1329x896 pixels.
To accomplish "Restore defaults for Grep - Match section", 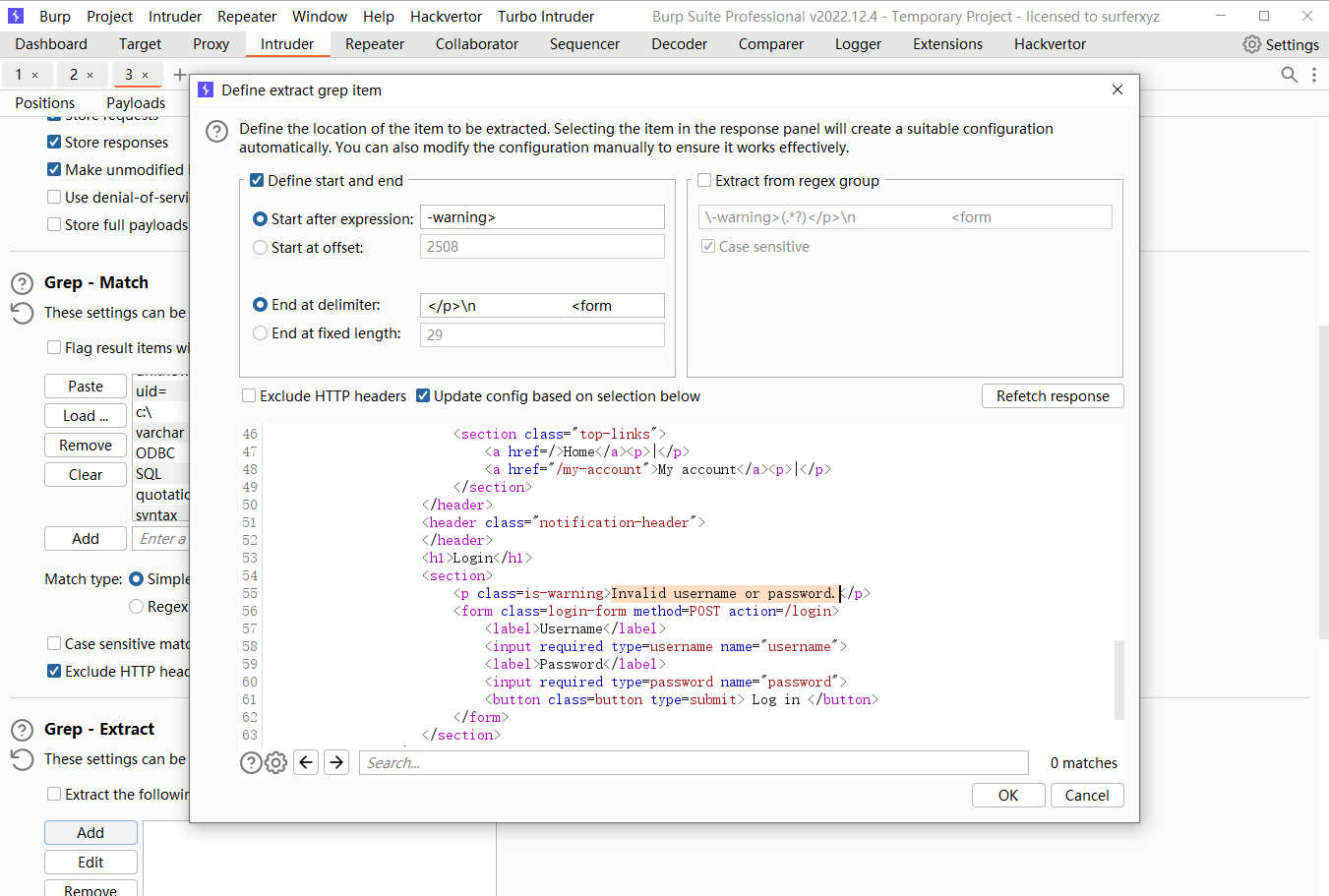I will 22,313.
